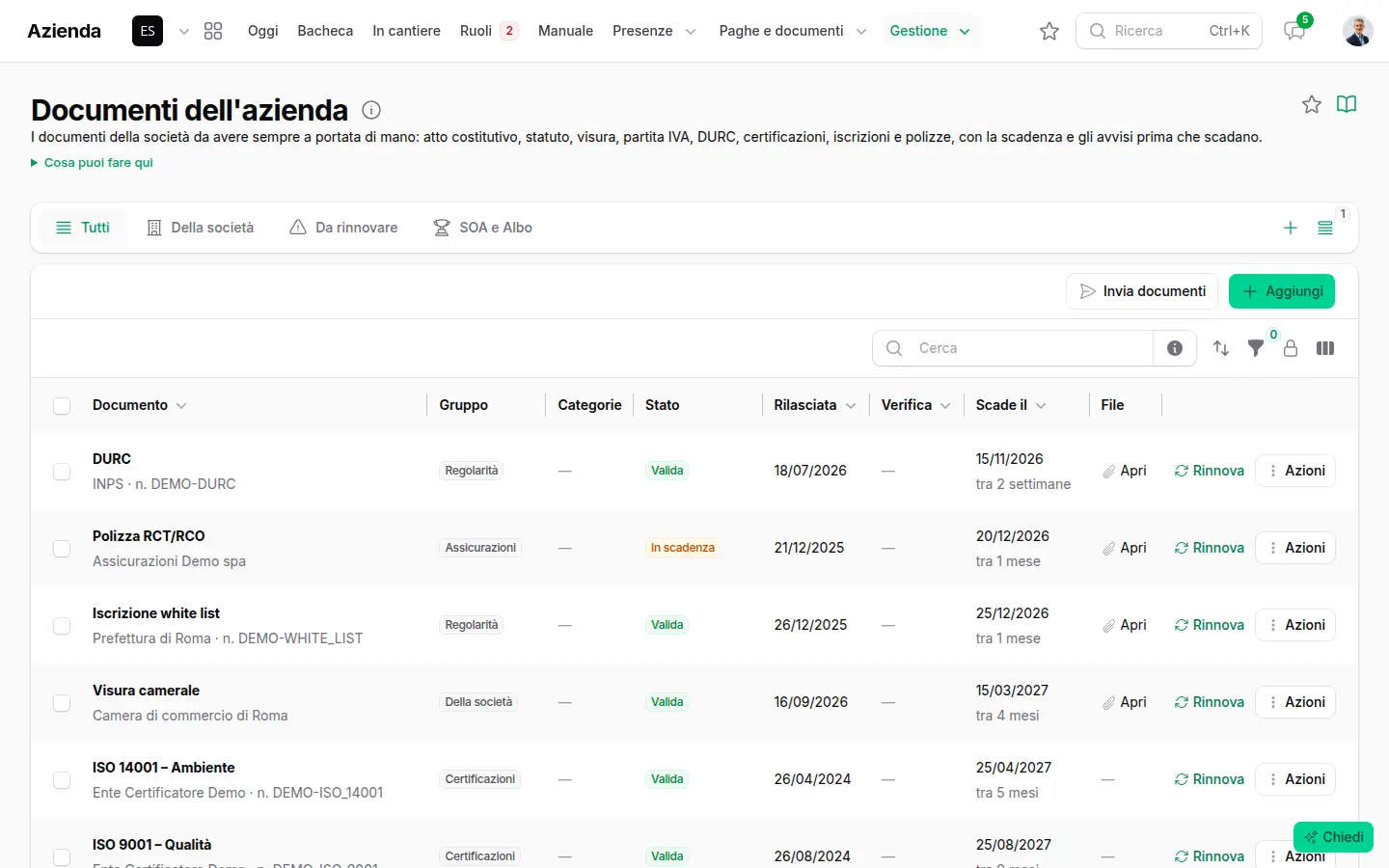Viewport: 1389px width, 868px height.
Task: Open the Gestione dropdown menu
Action: [x=930, y=31]
